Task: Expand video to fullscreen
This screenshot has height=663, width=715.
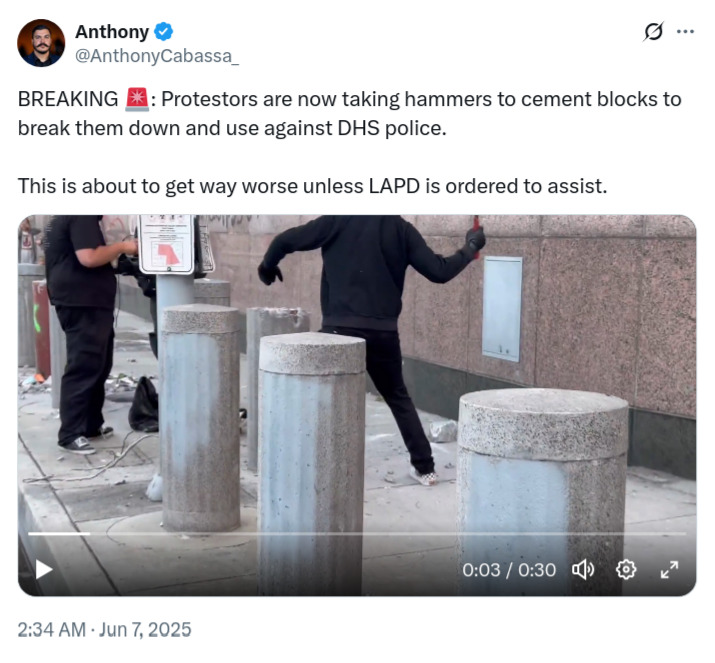Action: coord(669,570)
